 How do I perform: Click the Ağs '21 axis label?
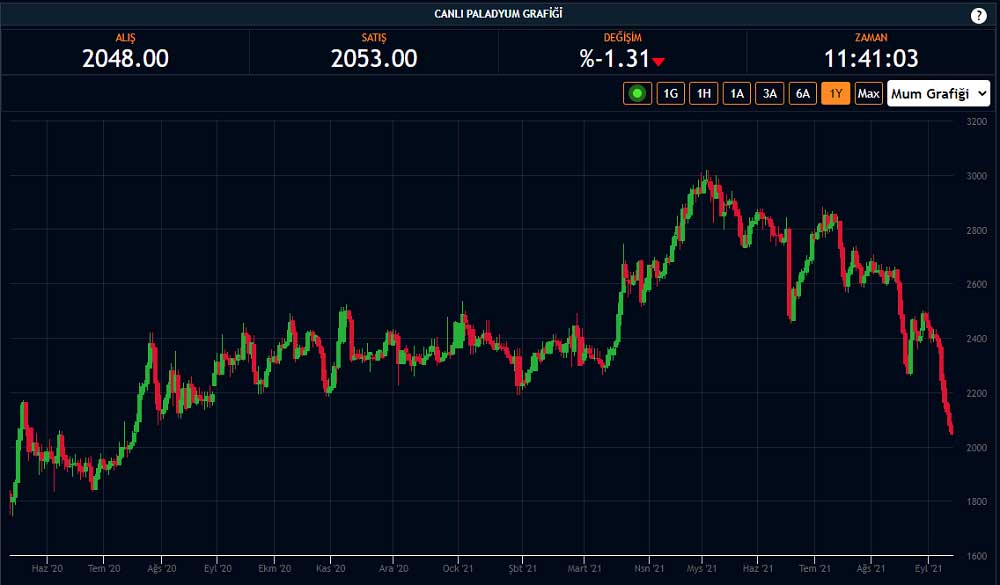[x=871, y=568]
